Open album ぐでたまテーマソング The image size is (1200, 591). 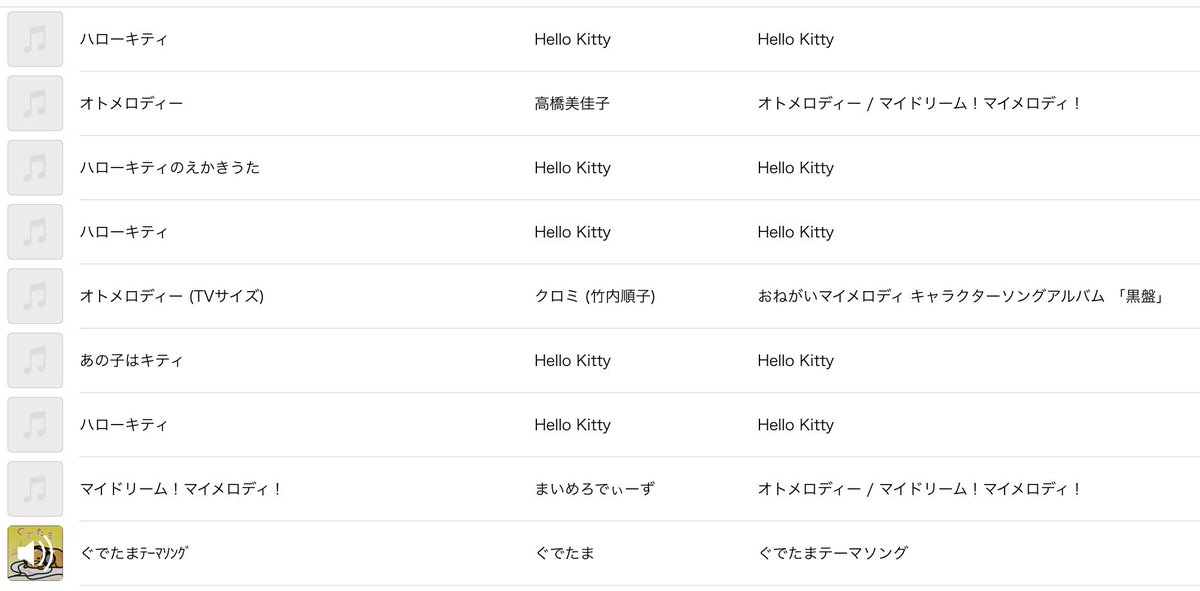point(833,553)
